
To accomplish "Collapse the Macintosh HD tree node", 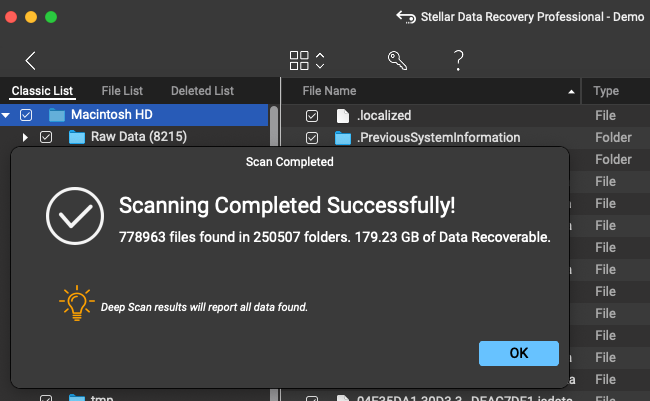I will (x=6, y=115).
